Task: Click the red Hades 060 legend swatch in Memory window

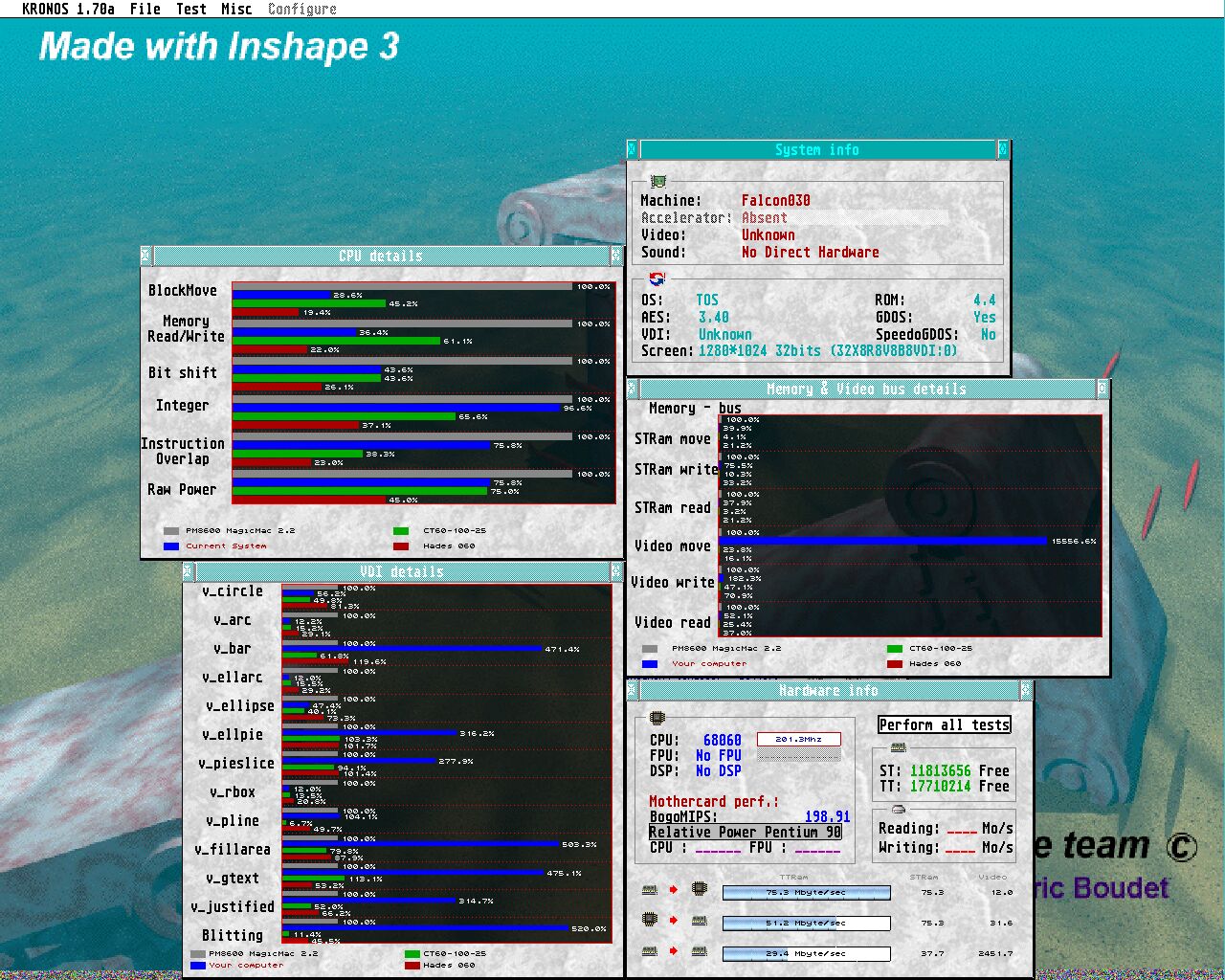Action: tap(894, 663)
